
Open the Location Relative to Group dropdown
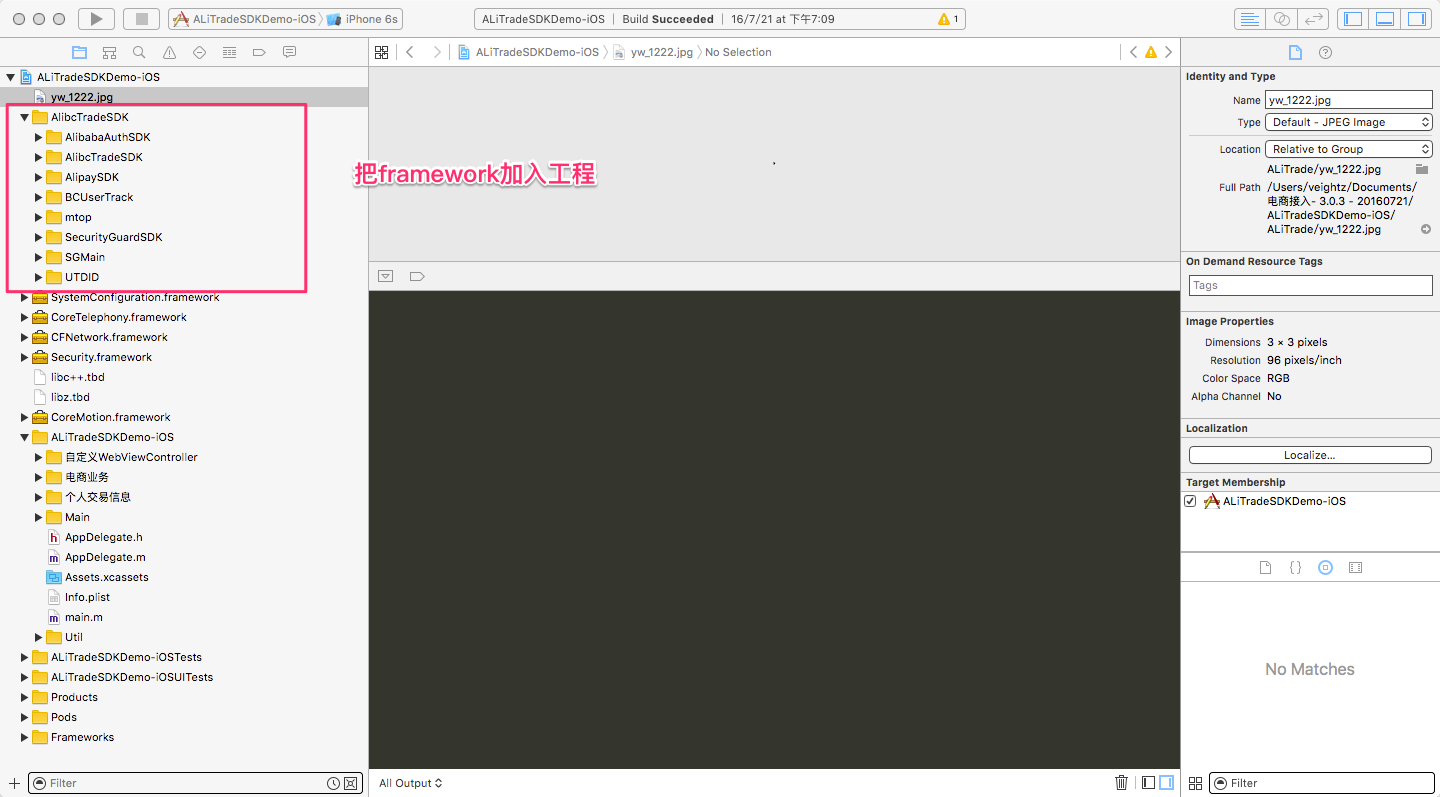pos(1349,149)
